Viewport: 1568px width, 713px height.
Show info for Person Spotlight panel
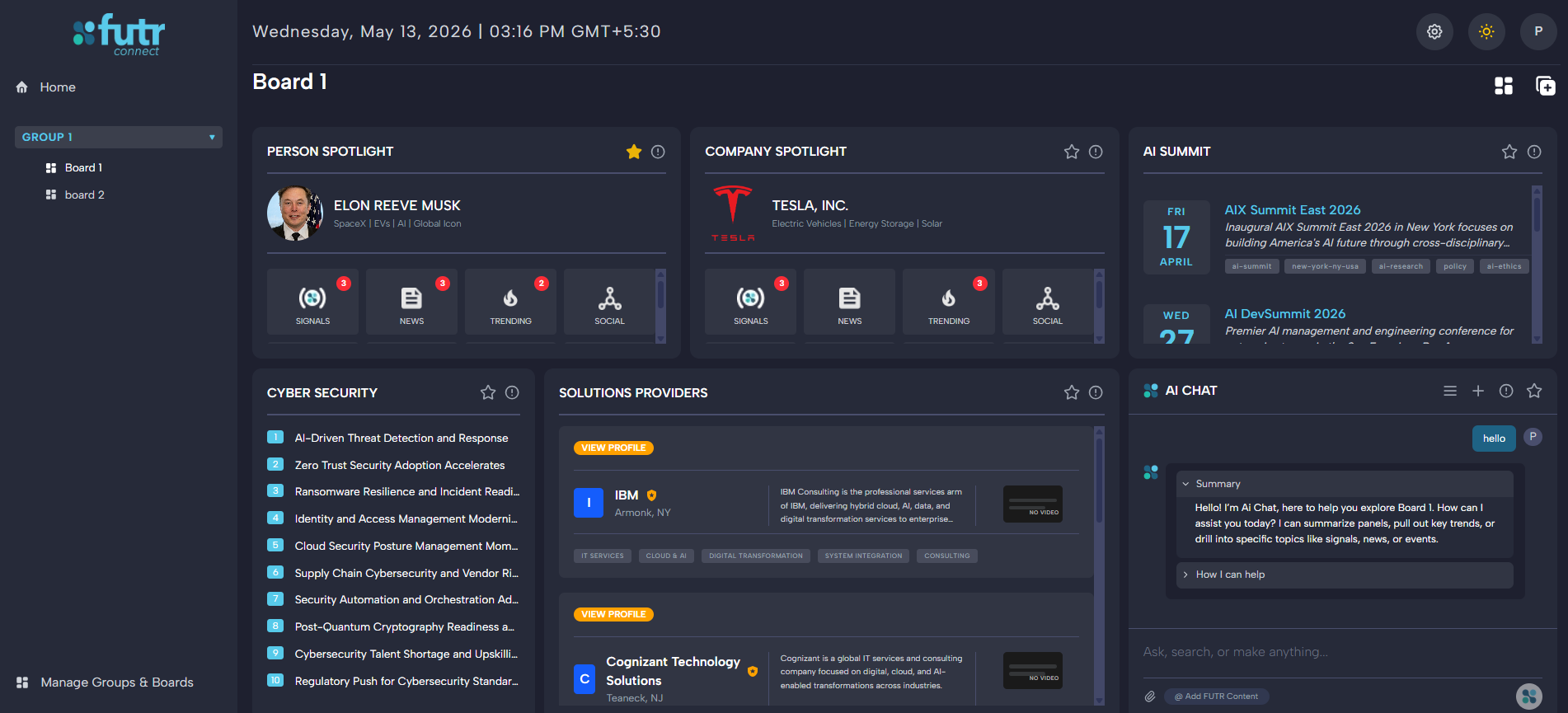[658, 152]
